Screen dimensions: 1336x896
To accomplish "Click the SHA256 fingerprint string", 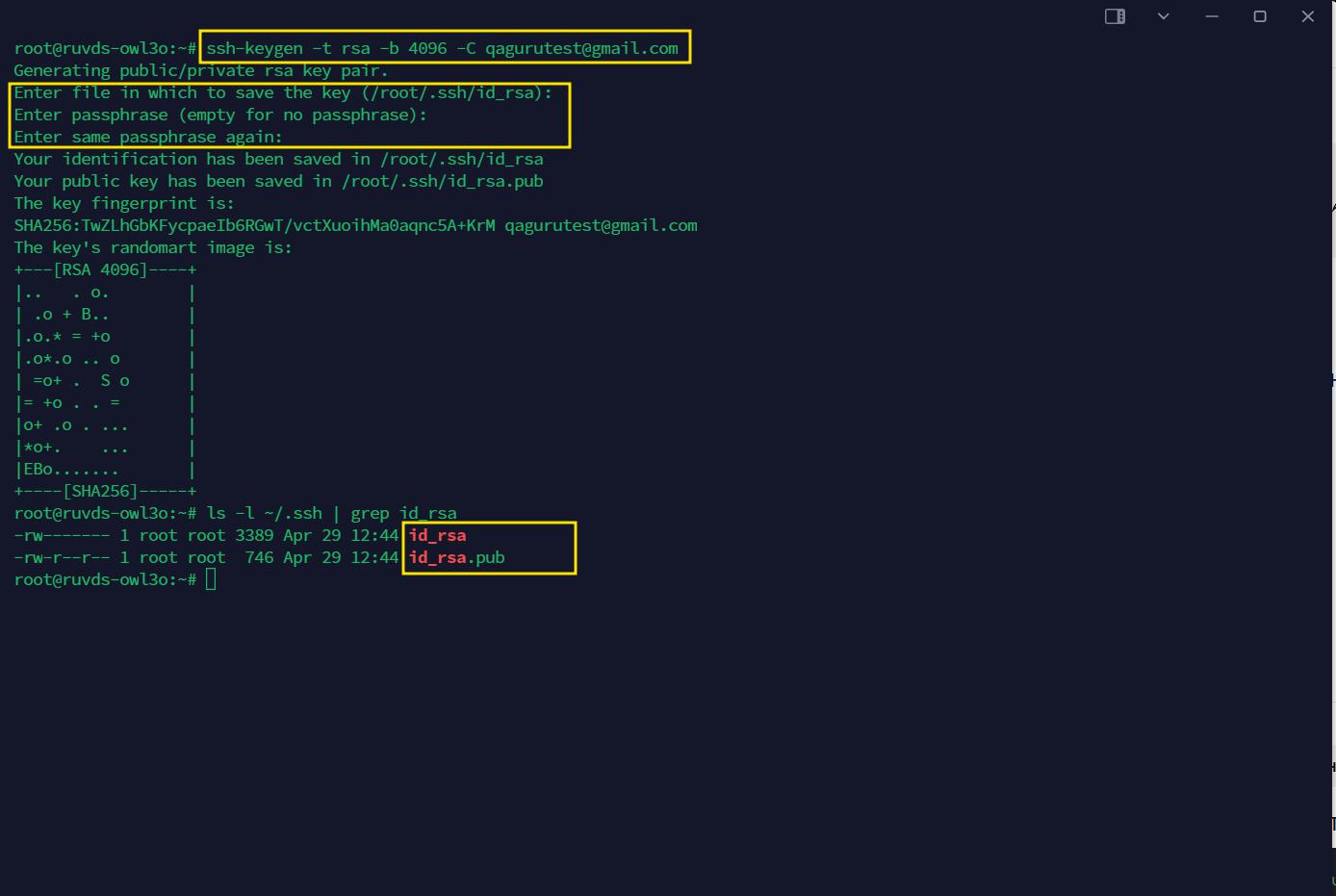I will (254, 225).
